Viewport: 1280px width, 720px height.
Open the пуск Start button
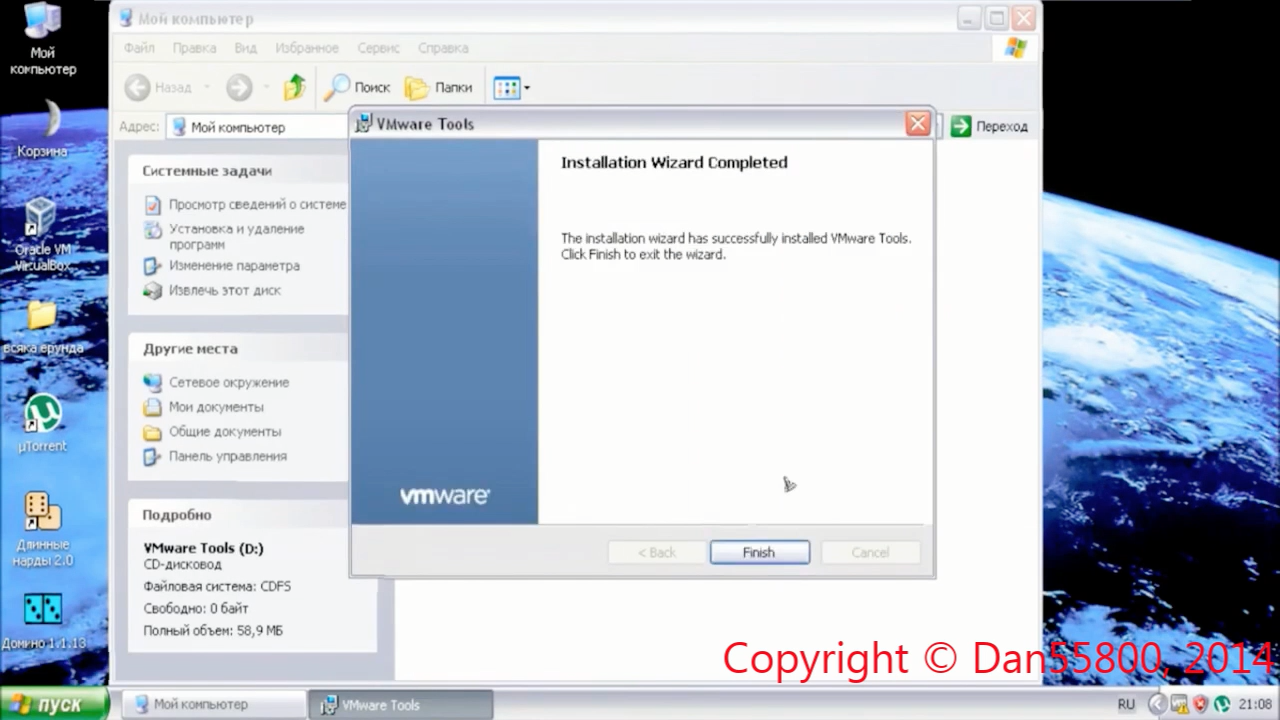[x=54, y=704]
